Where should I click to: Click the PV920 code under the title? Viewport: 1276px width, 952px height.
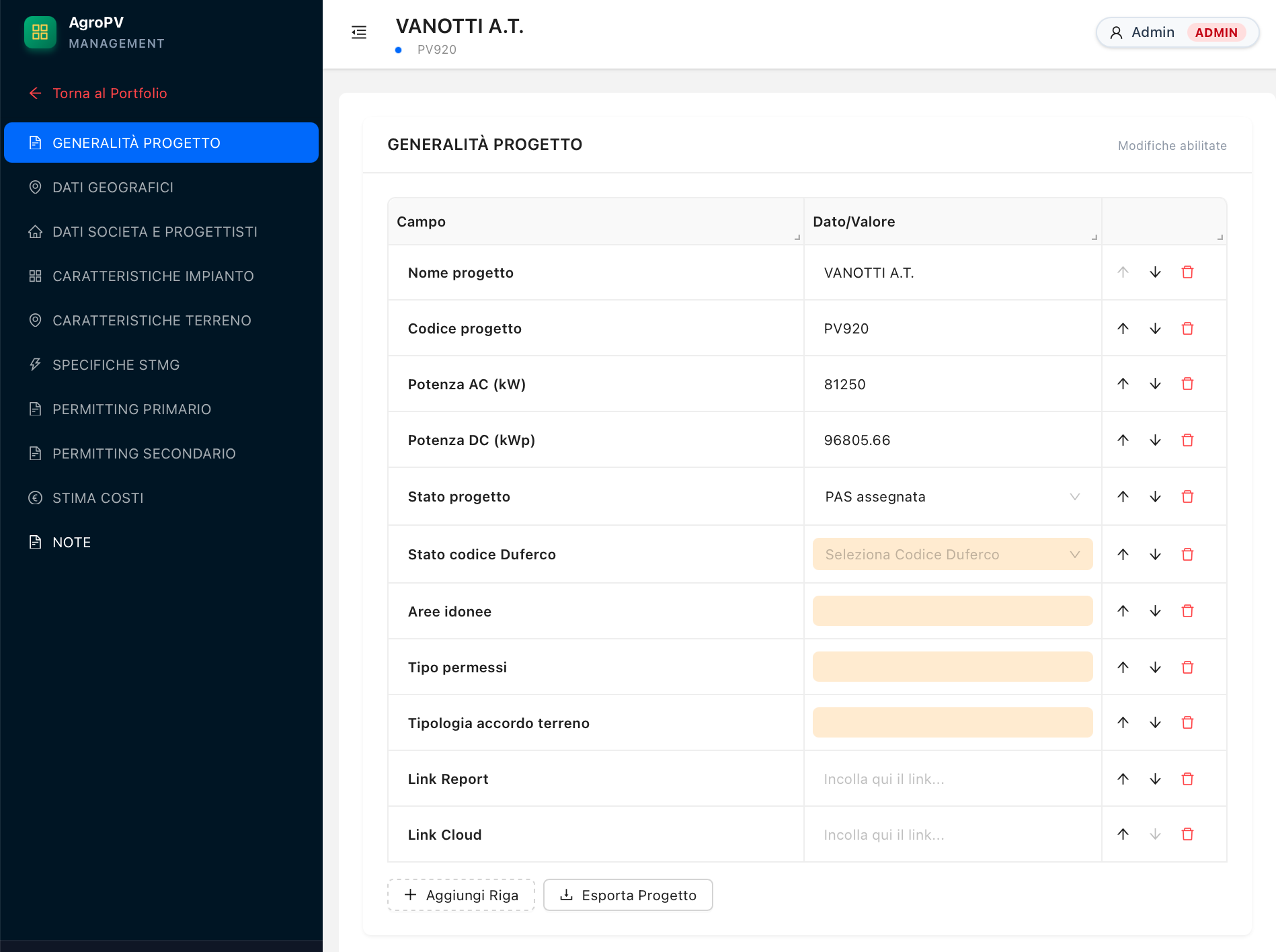coord(436,50)
